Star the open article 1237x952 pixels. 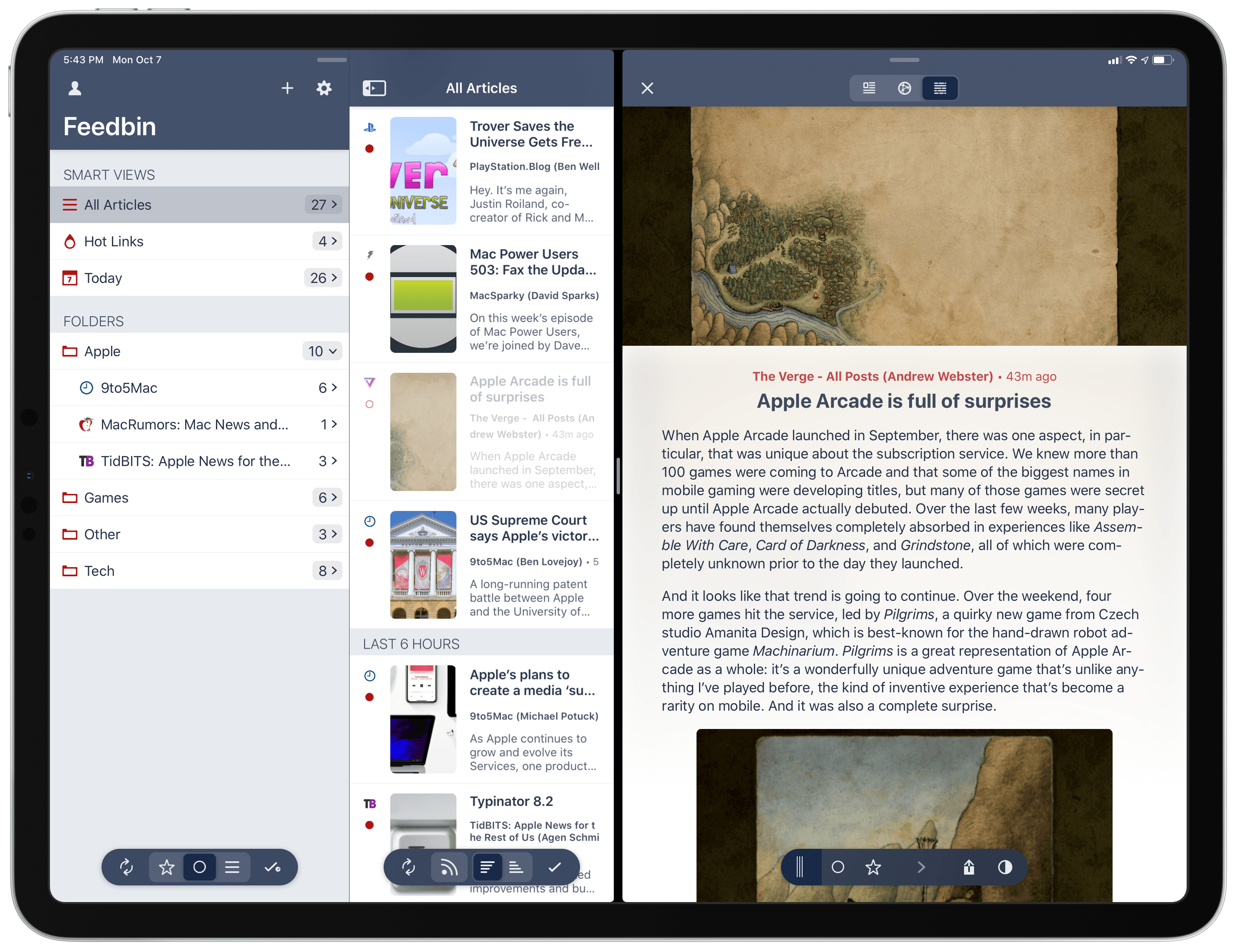click(873, 867)
